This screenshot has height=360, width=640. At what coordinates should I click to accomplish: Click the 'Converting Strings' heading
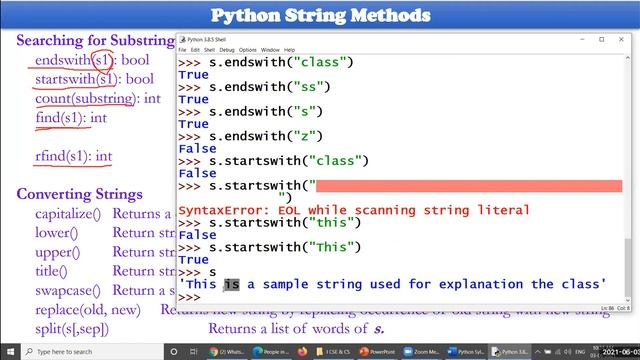[80, 194]
